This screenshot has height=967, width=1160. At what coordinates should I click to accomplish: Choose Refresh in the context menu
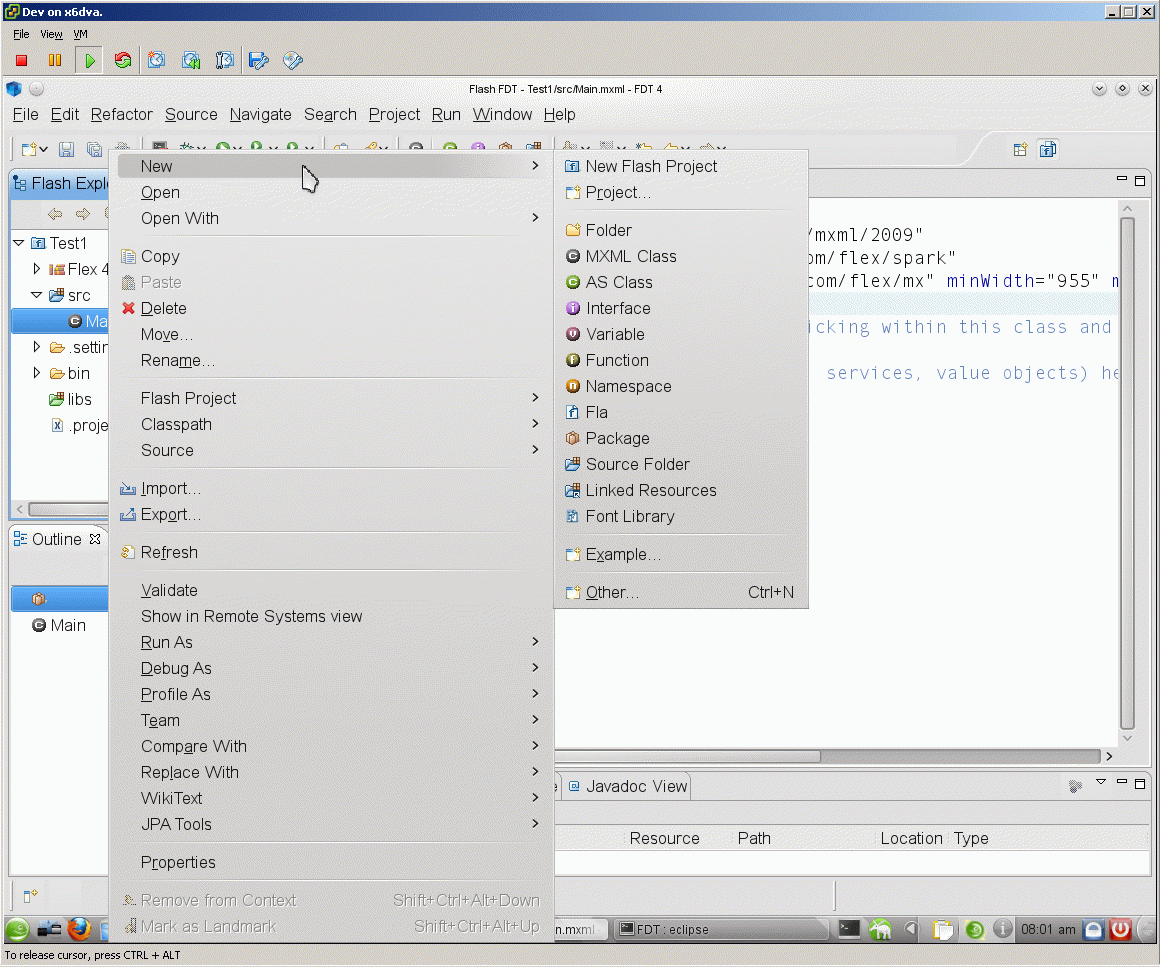coord(331,552)
